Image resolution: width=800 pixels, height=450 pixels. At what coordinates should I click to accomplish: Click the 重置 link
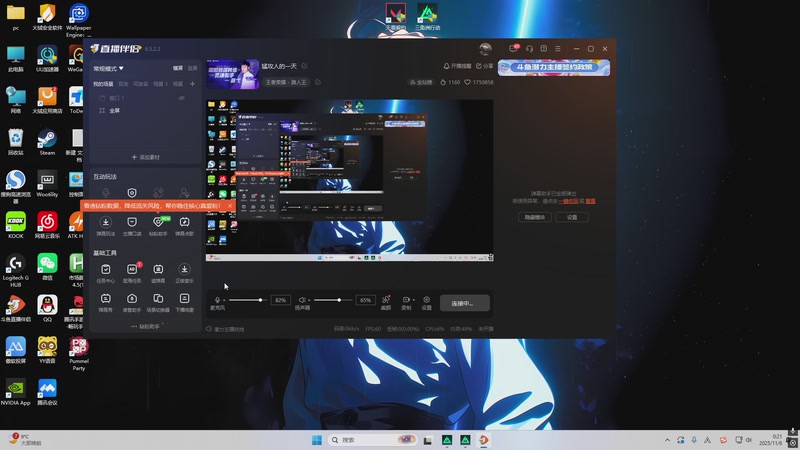coord(590,201)
